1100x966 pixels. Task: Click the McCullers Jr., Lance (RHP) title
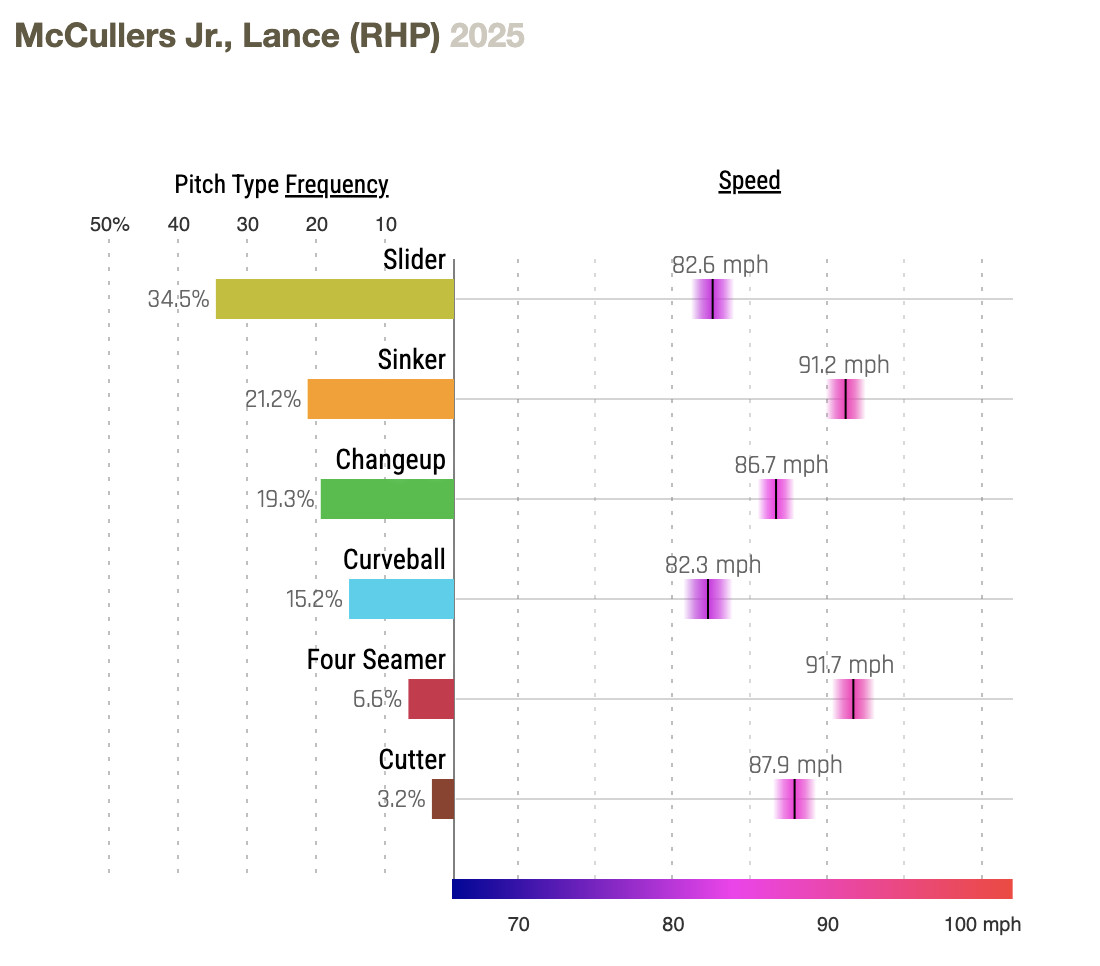click(x=228, y=37)
